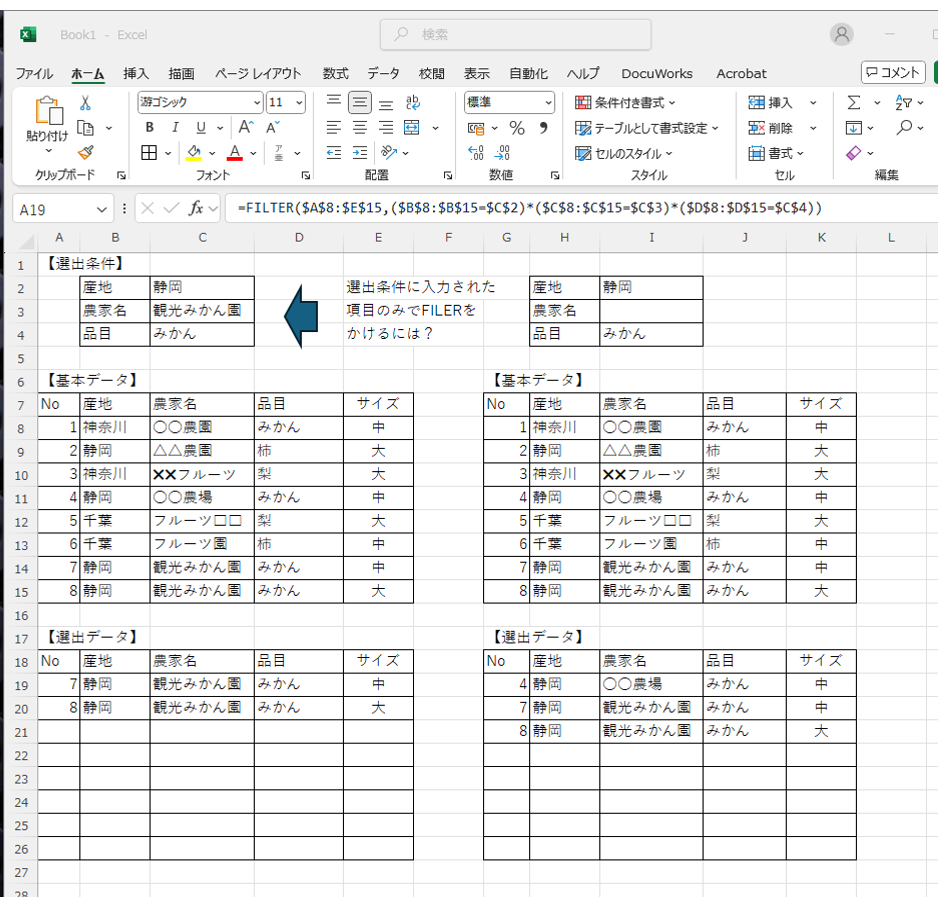Click Merge and Center icon

412,127
